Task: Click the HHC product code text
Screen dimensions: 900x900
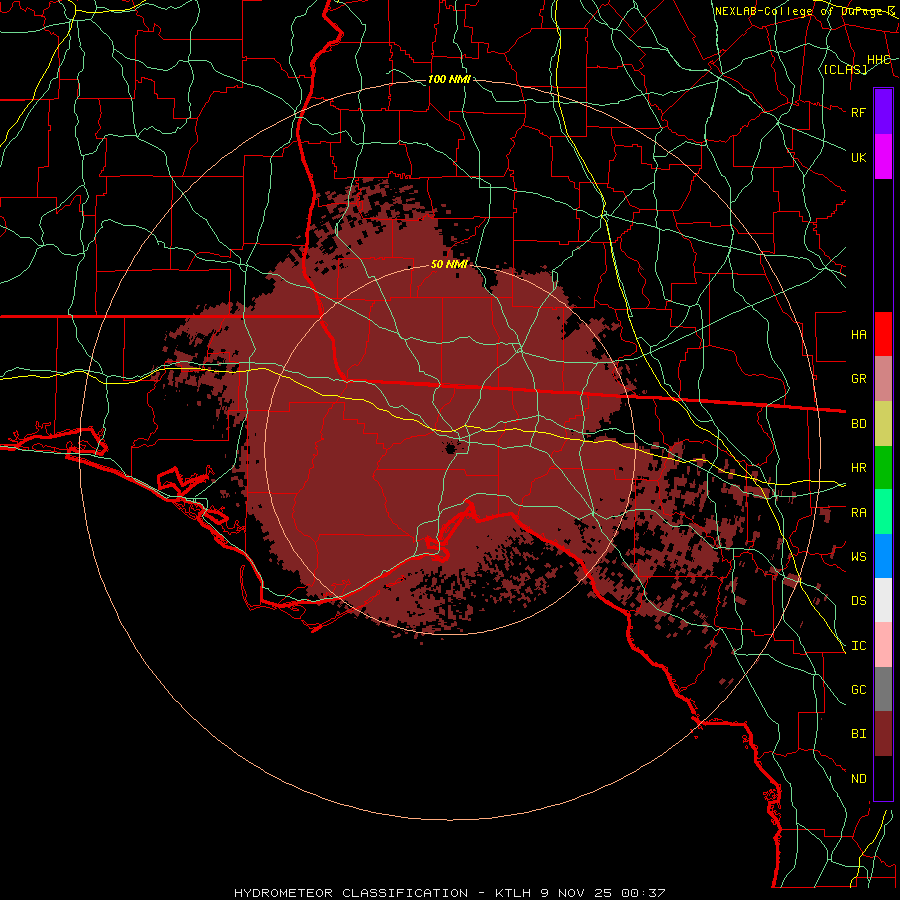Action: (878, 60)
